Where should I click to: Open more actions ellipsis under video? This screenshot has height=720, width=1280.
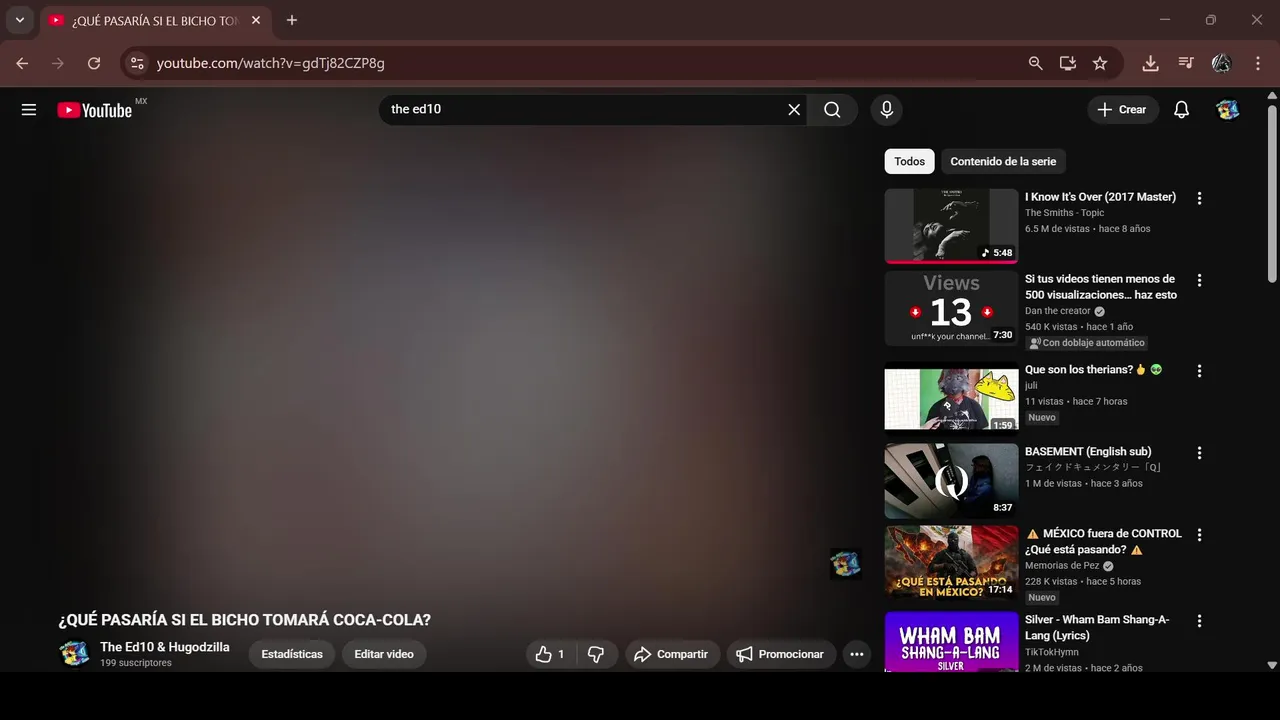pyautogui.click(x=857, y=654)
